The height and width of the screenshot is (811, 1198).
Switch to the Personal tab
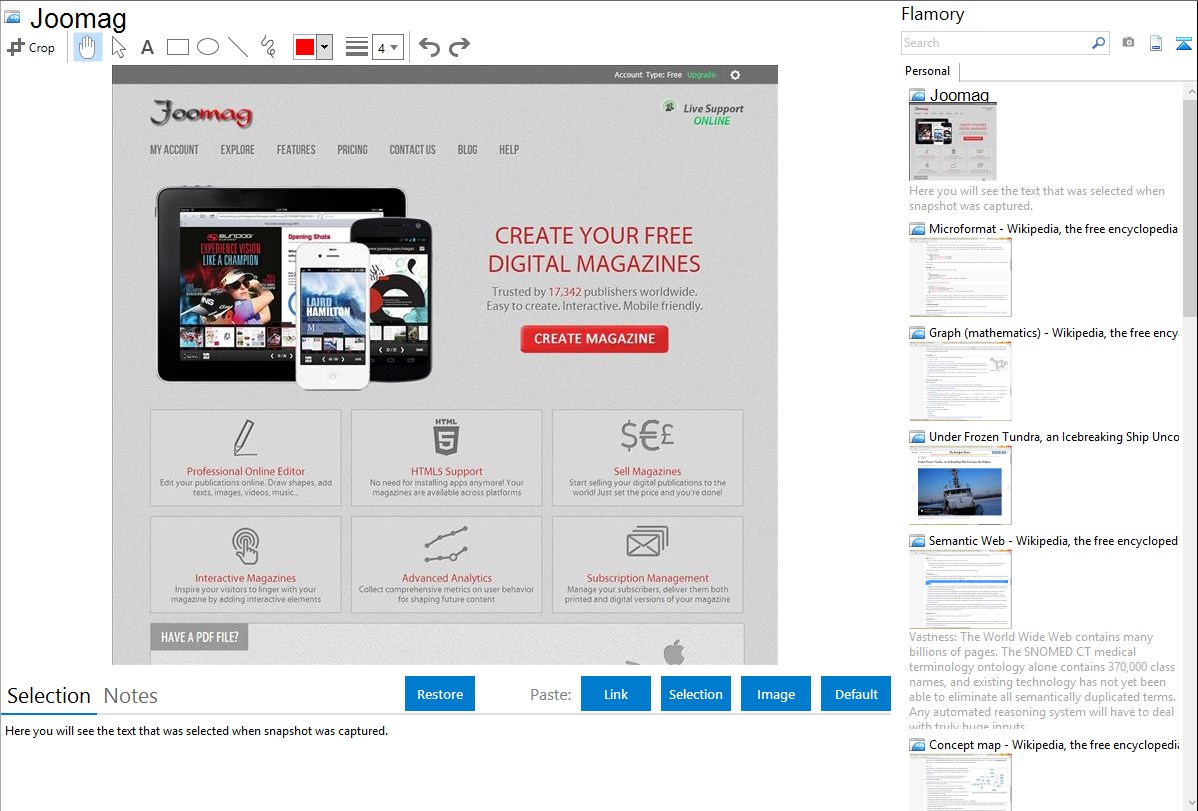(928, 71)
